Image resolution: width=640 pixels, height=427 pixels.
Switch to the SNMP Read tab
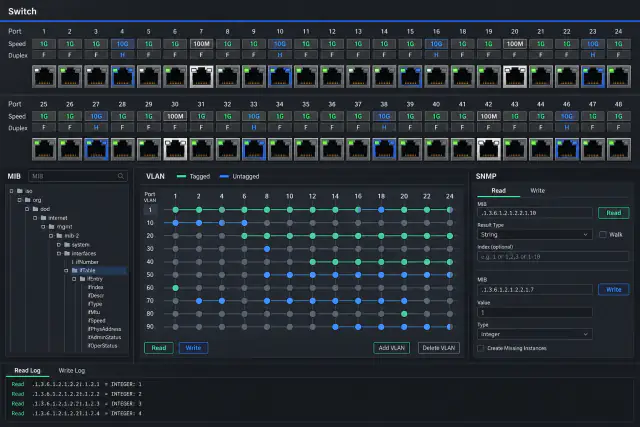click(x=498, y=191)
